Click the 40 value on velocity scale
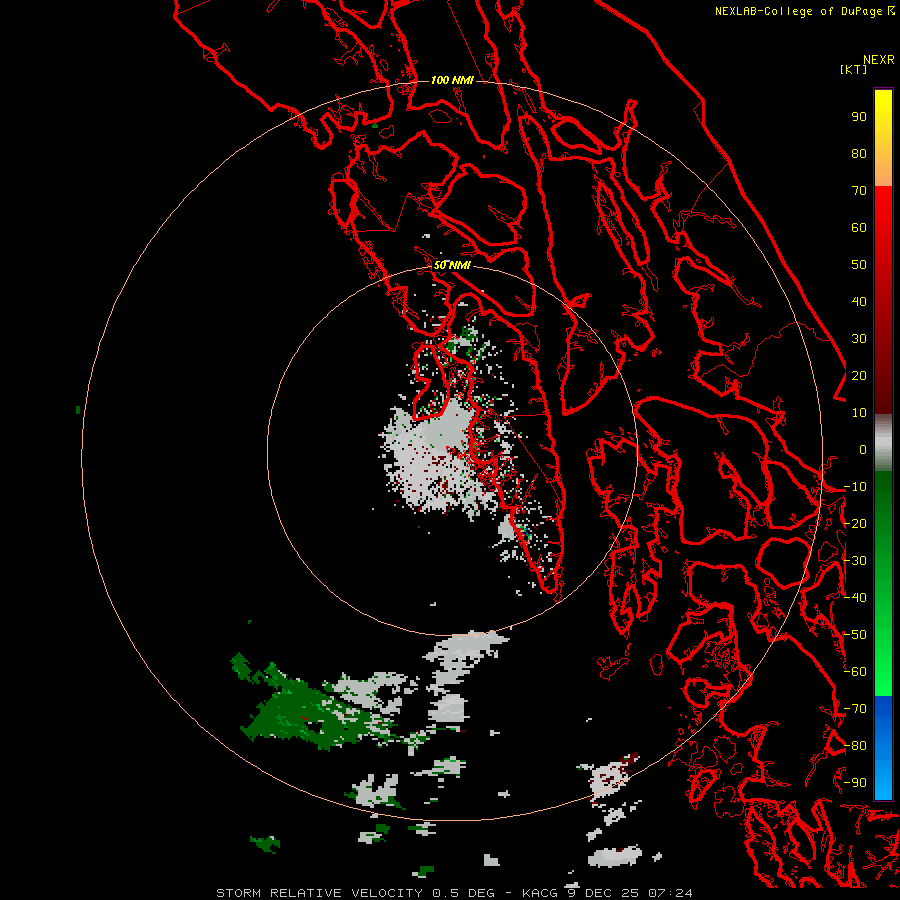 coord(859,301)
